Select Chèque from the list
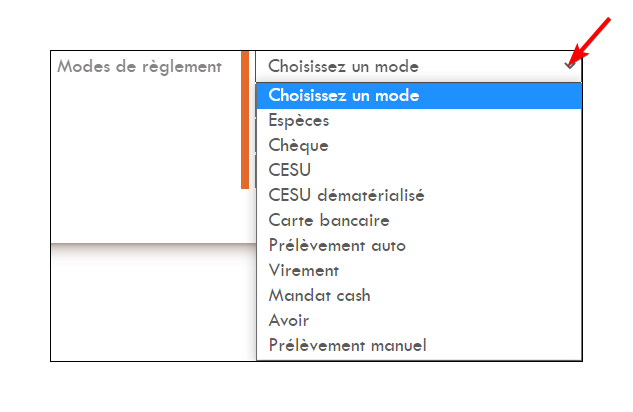The width and height of the screenshot is (633, 412). (x=419, y=146)
